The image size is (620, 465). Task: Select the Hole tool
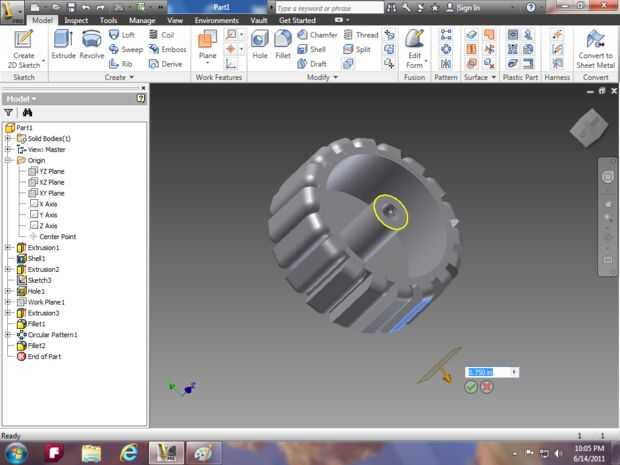[260, 44]
